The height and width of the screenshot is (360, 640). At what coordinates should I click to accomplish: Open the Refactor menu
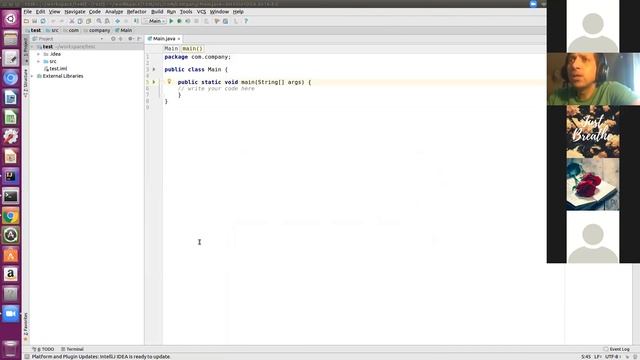(136, 12)
